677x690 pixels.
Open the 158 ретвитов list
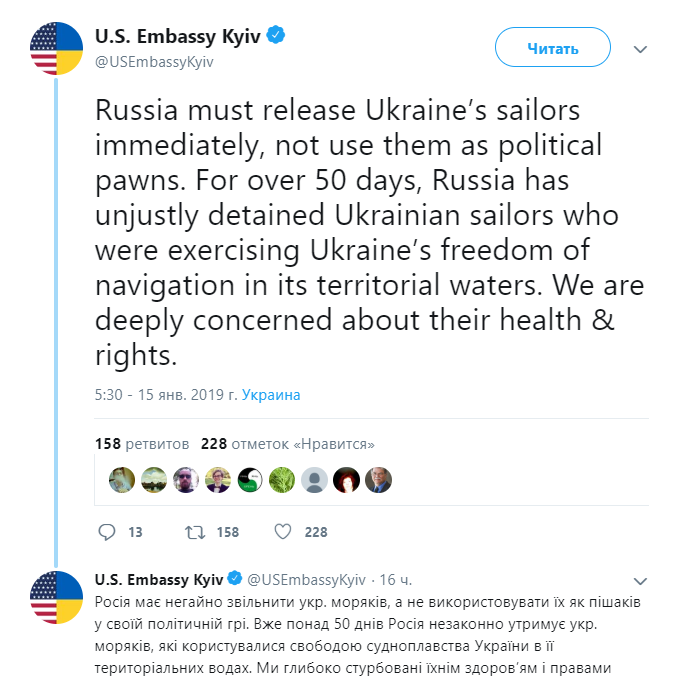(x=142, y=443)
